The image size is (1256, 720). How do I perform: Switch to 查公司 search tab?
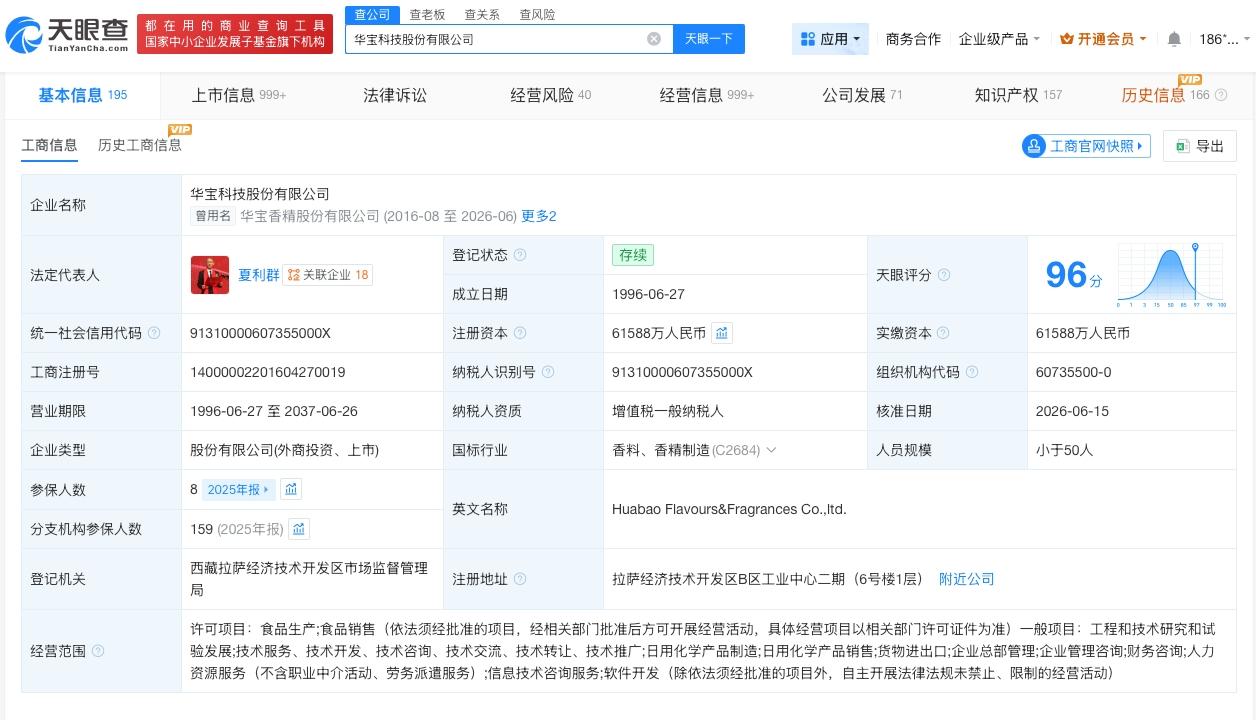(373, 14)
